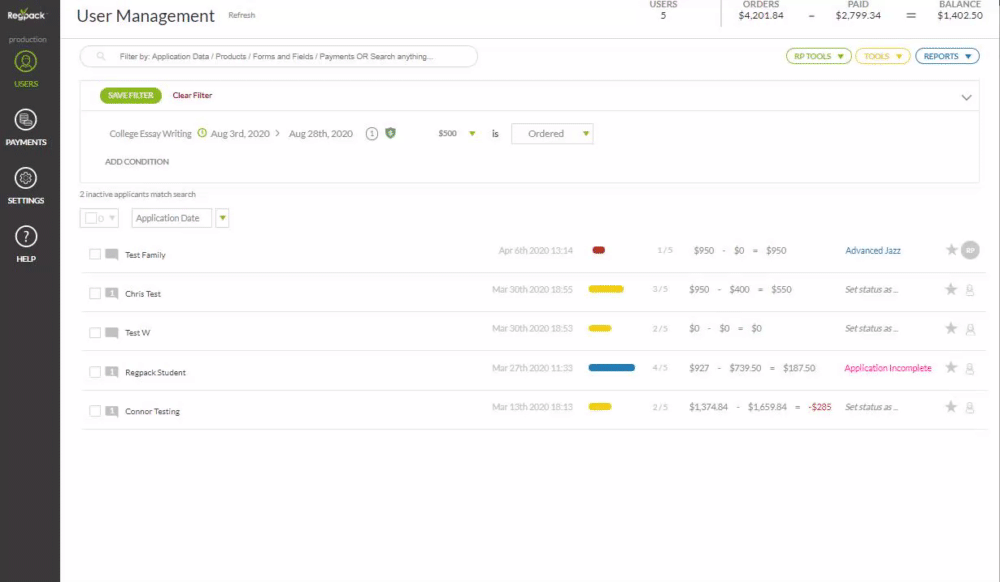
Task: Click the yellow progress bar for Chris Test
Action: click(606, 289)
